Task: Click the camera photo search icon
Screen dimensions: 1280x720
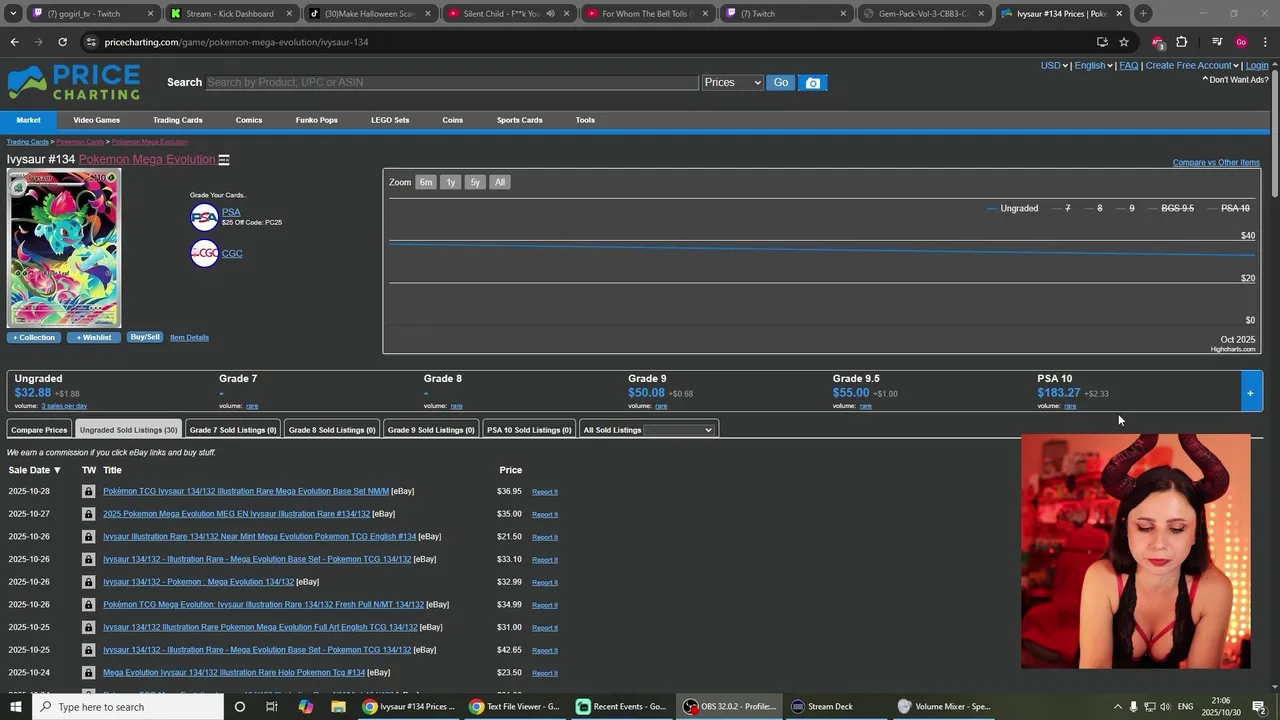Action: (813, 83)
